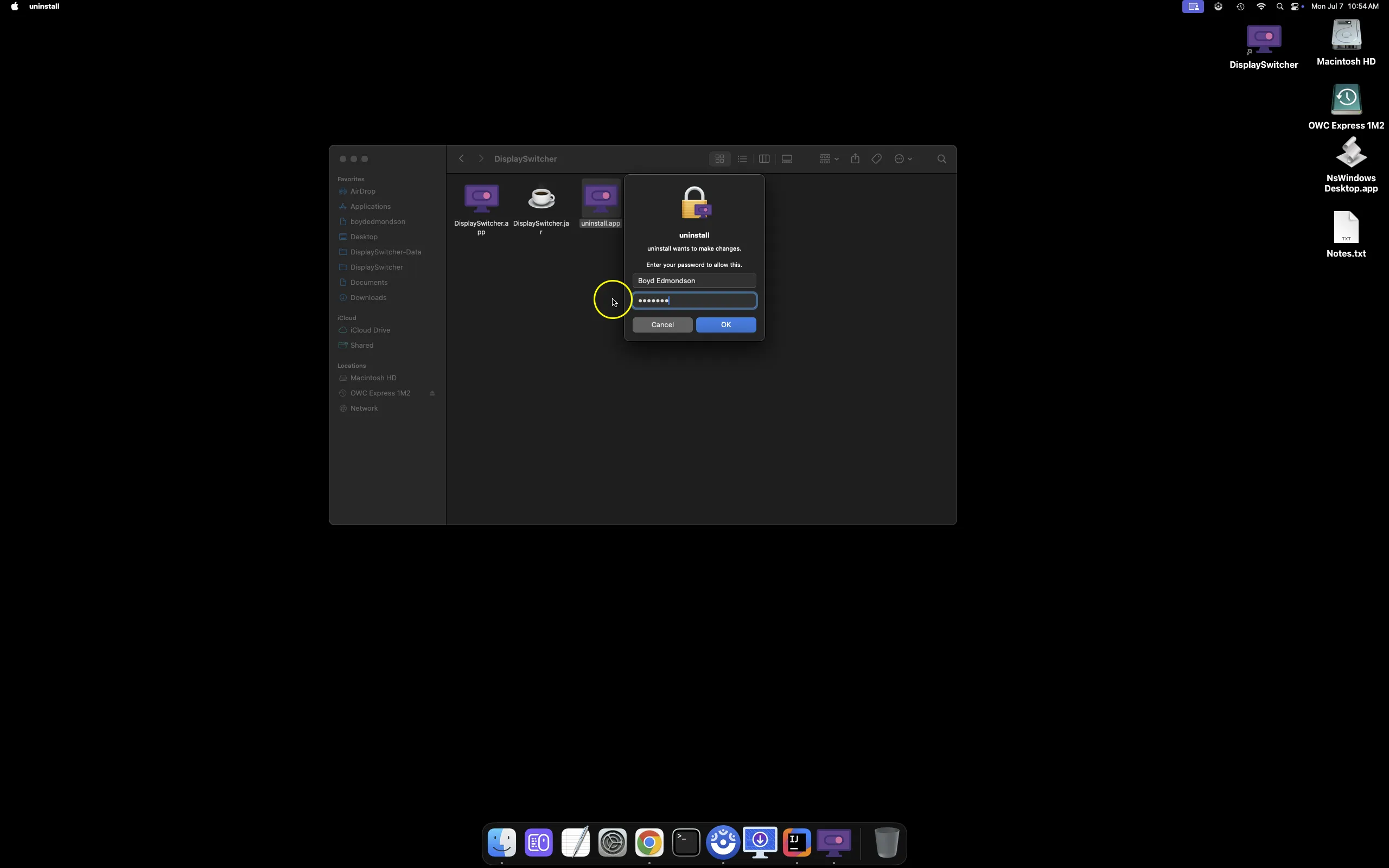1389x868 pixels.
Task: Cancel the uninstall password prompt
Action: pos(662,325)
